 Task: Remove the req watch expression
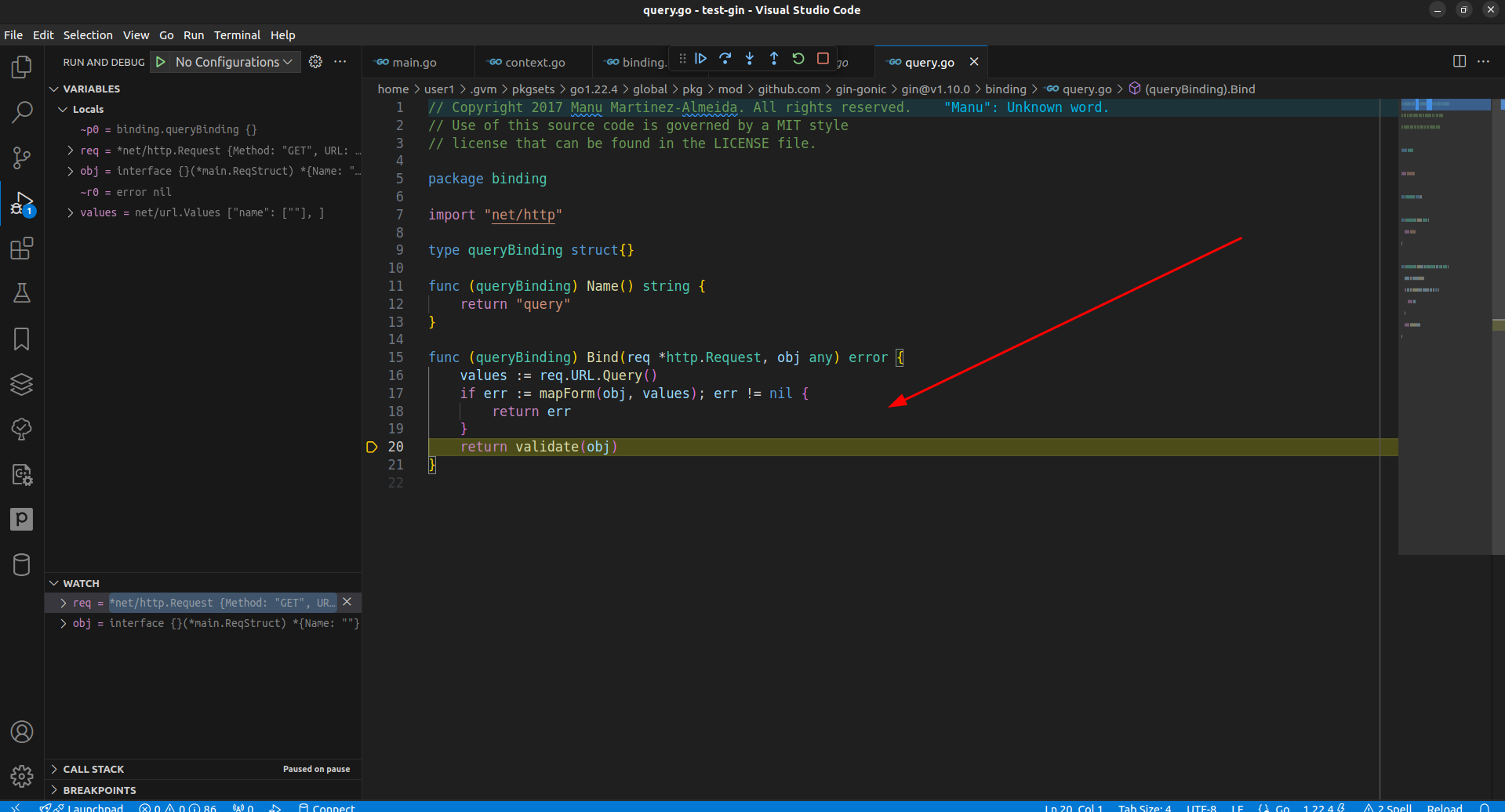(x=347, y=602)
